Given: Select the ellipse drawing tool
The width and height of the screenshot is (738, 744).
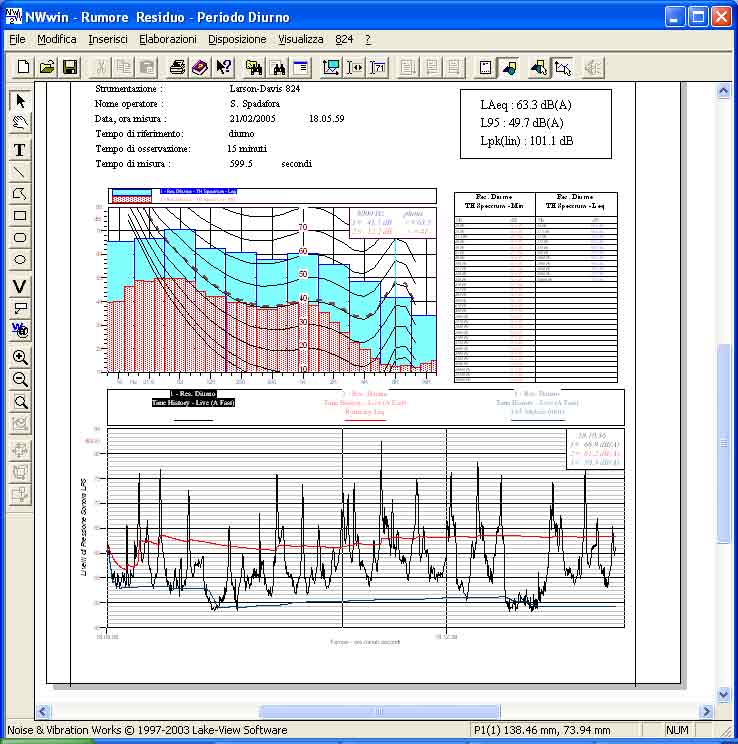Looking at the screenshot, I should tap(20, 260).
